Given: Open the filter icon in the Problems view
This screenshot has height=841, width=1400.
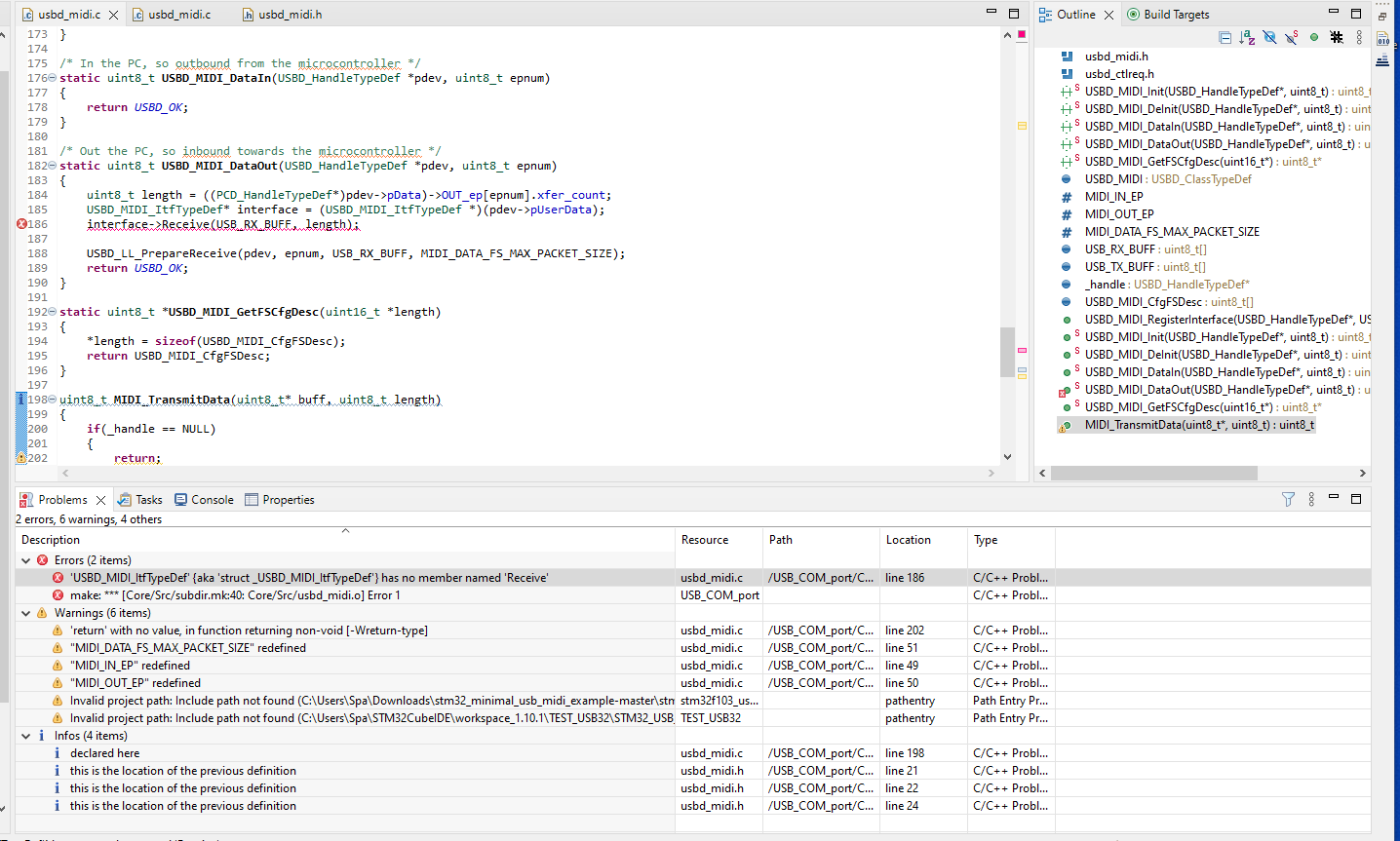Looking at the screenshot, I should pyautogui.click(x=1288, y=499).
